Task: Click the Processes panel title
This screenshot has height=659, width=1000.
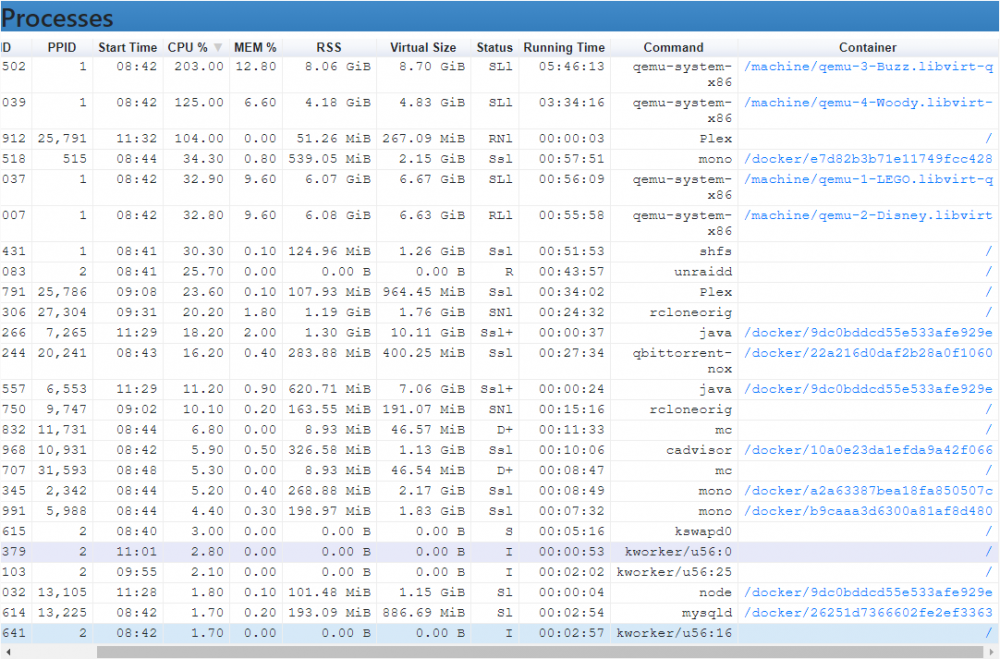Action: click(57, 17)
